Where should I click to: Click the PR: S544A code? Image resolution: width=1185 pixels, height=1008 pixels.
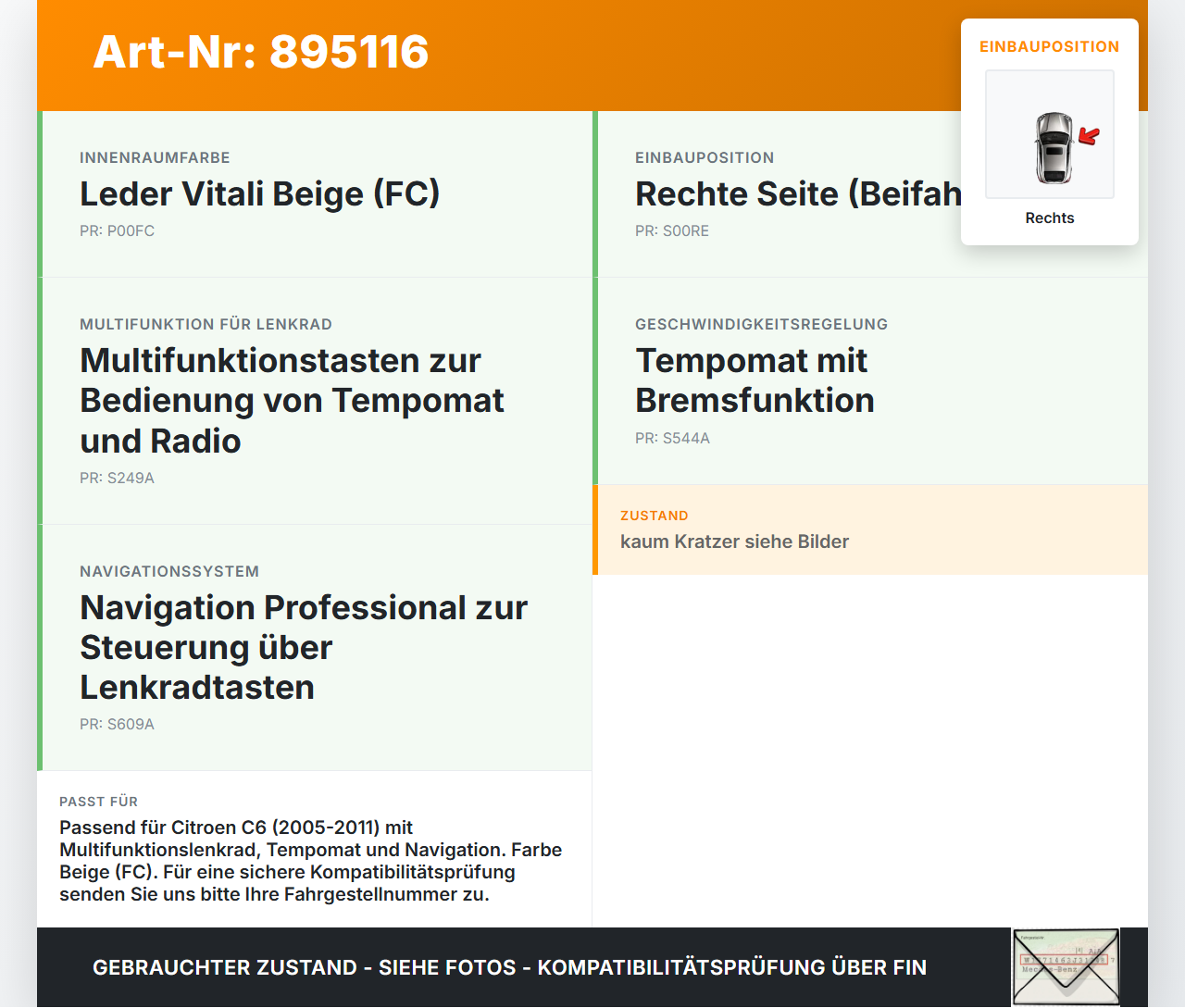pyautogui.click(x=672, y=439)
